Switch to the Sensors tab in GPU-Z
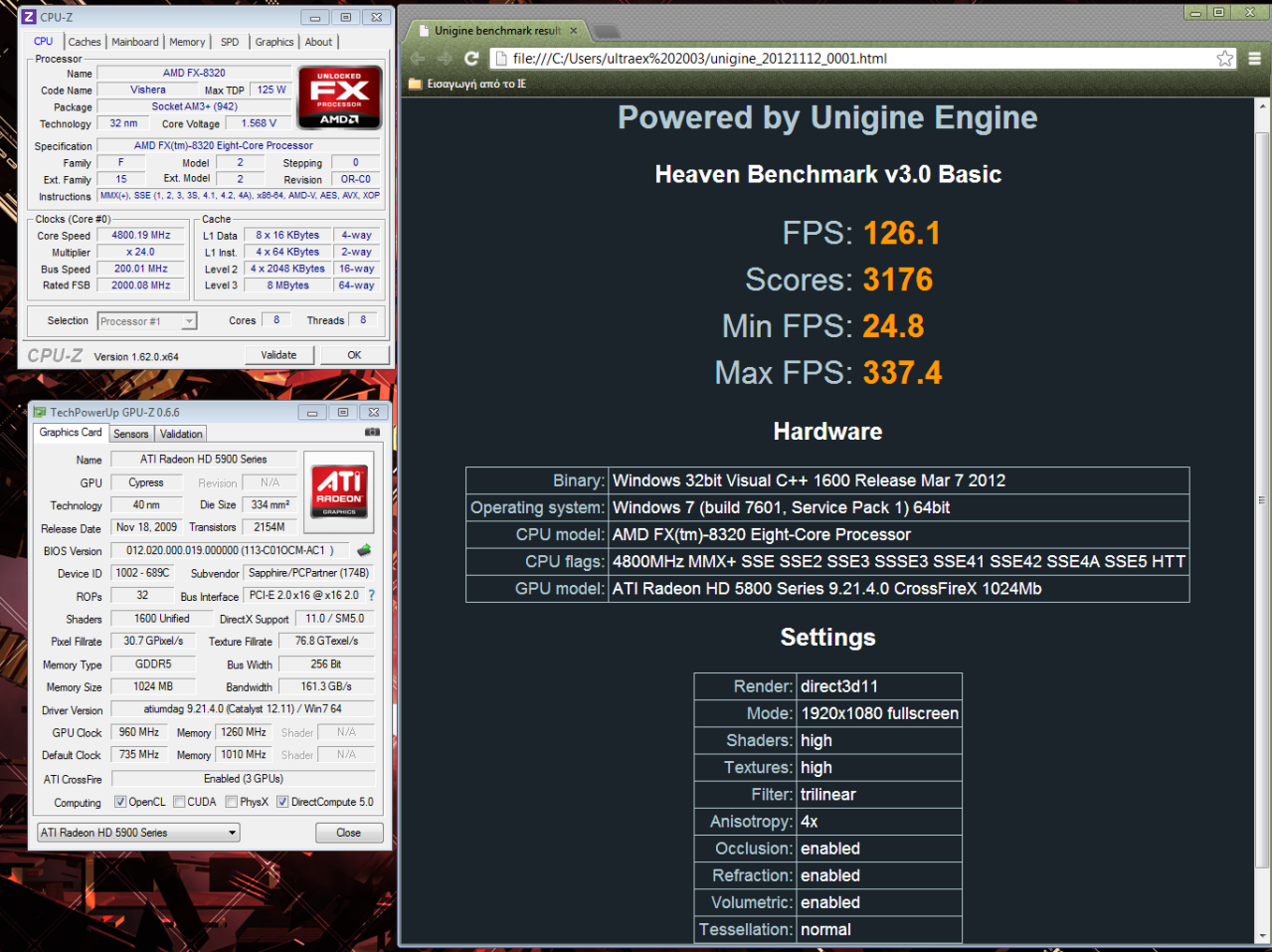Screen dimensions: 1272x952 (131, 434)
